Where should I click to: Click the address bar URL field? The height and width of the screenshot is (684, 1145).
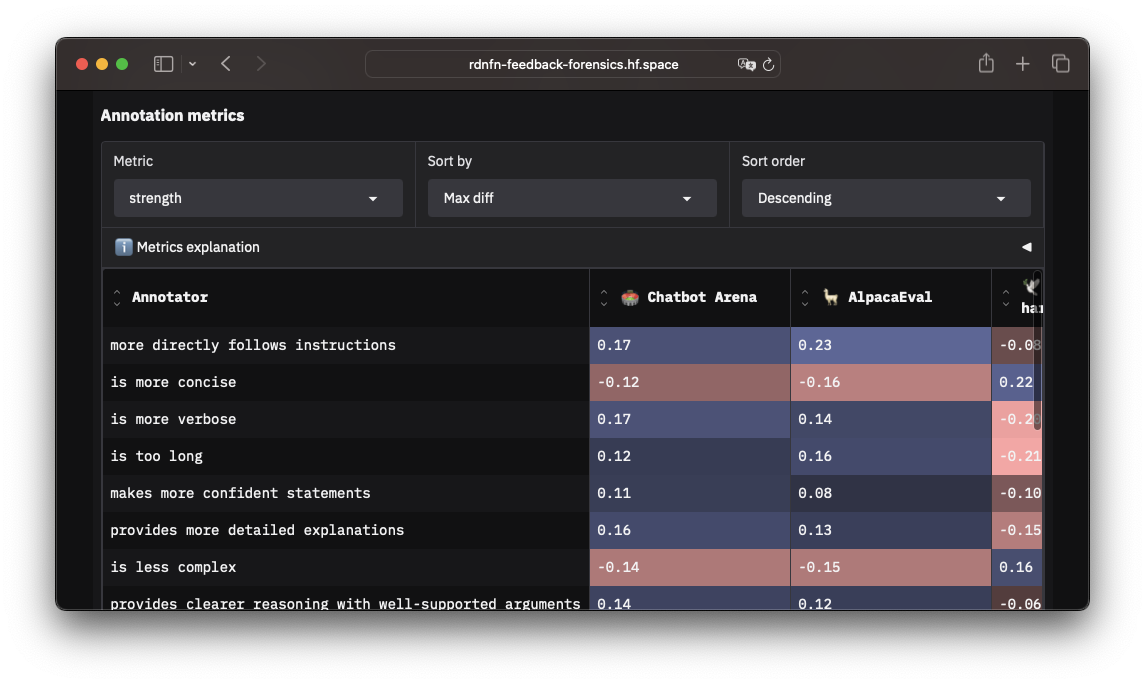(572, 64)
